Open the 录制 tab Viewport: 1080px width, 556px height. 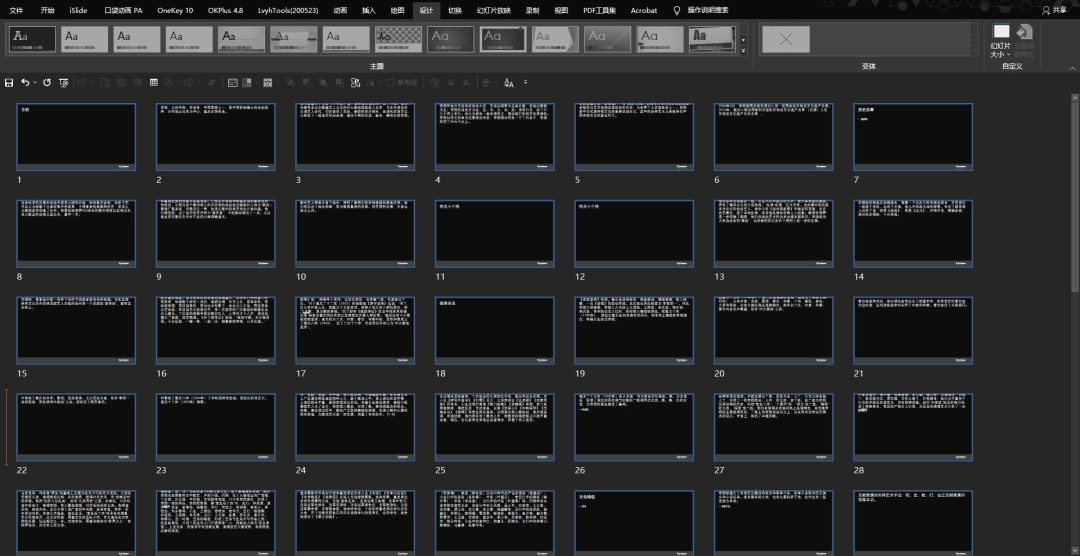pos(532,10)
